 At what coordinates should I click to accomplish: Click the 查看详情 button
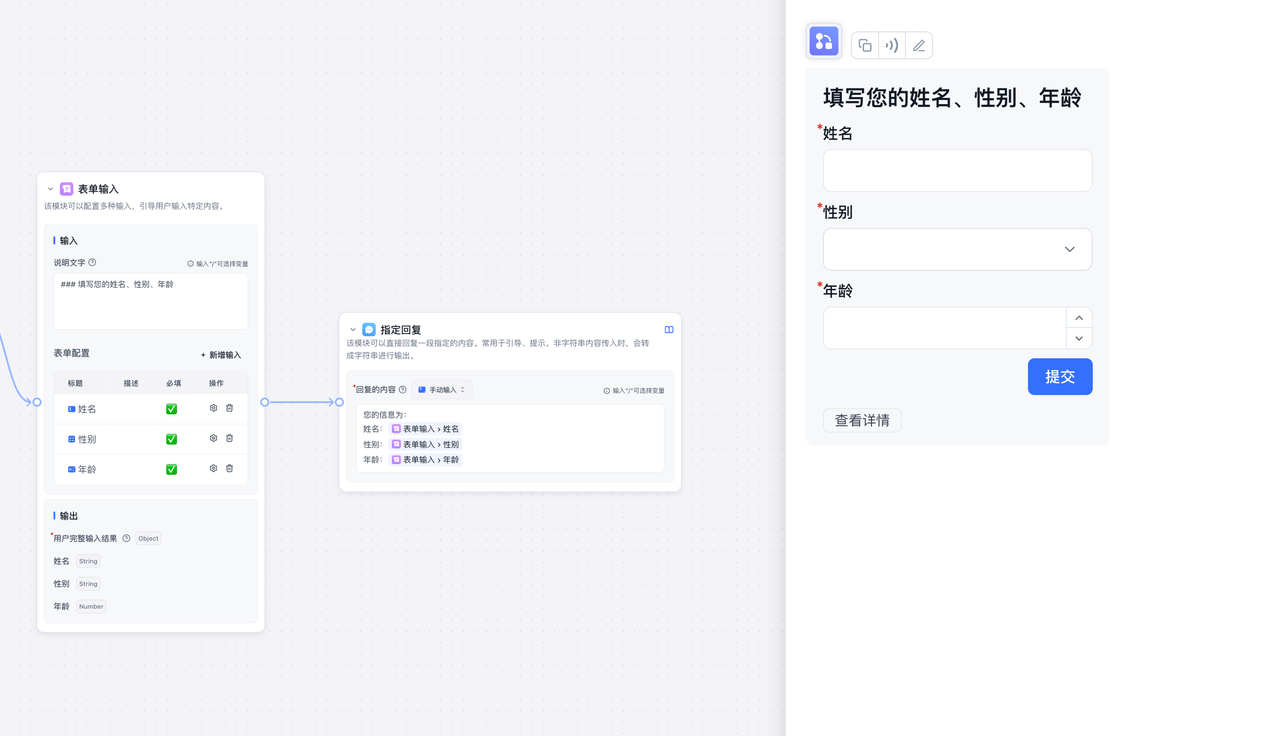point(862,420)
